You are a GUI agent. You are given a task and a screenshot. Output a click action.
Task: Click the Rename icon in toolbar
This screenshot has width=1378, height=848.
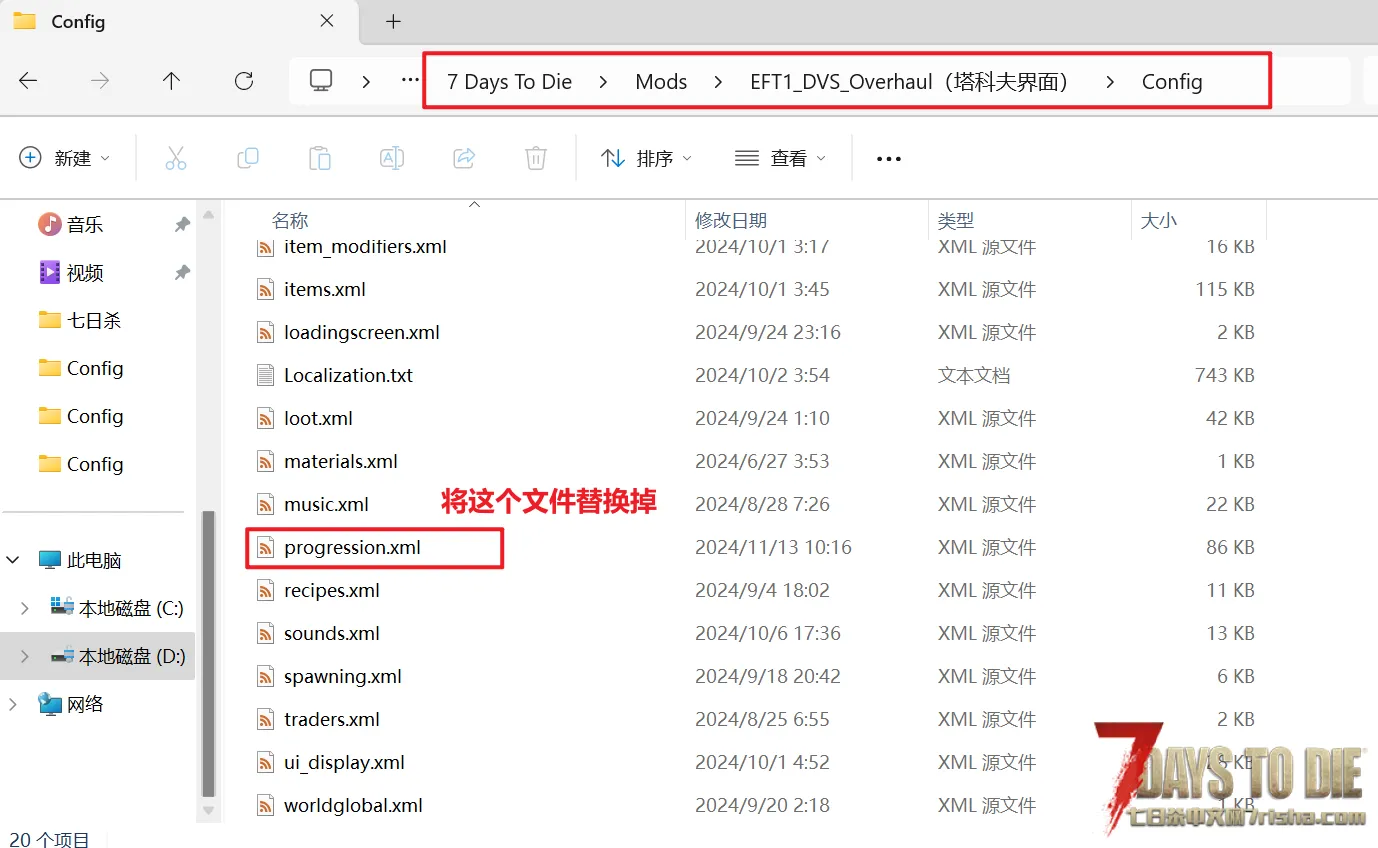click(x=392, y=158)
